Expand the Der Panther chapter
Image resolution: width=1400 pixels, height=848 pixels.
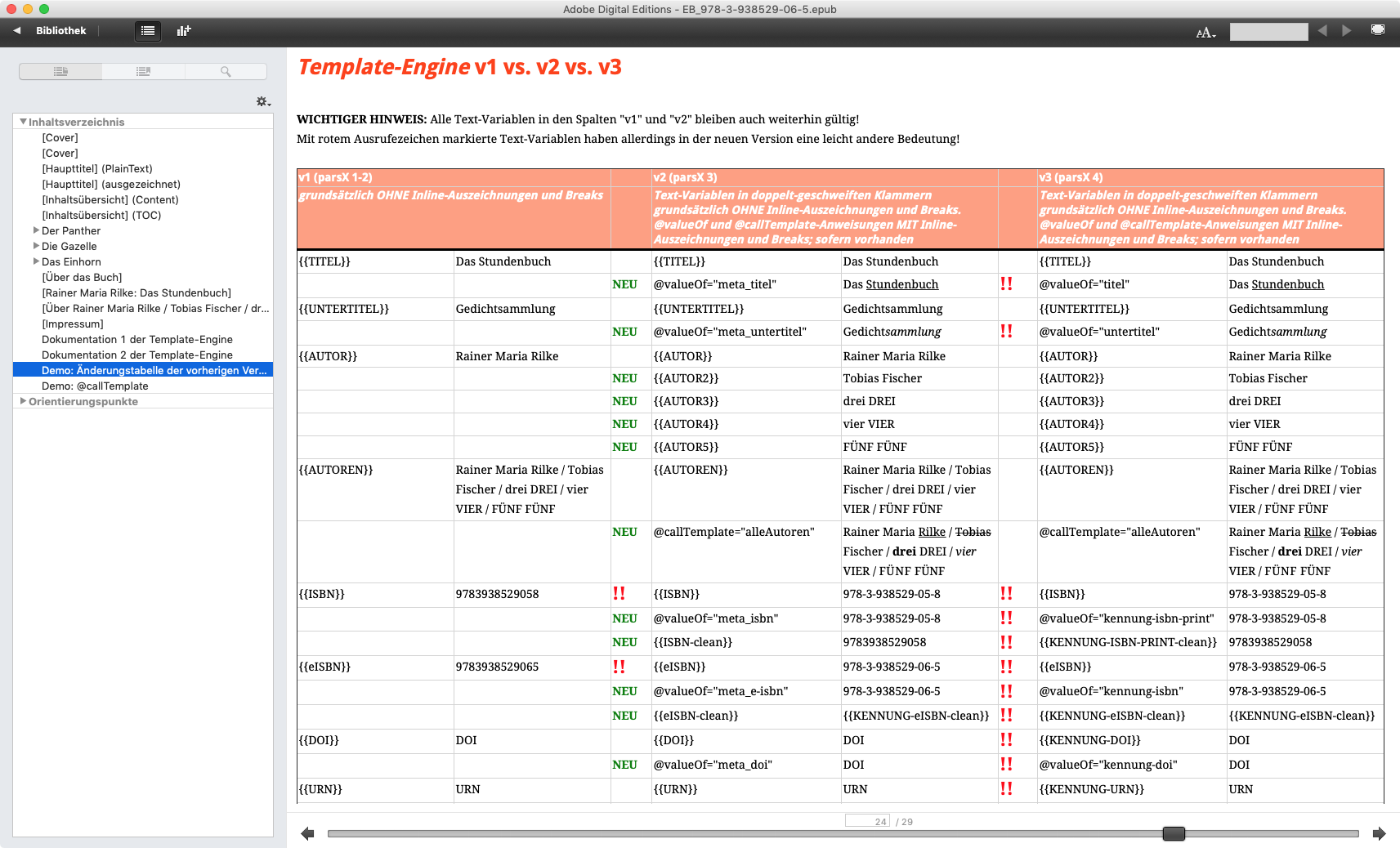tap(36, 230)
